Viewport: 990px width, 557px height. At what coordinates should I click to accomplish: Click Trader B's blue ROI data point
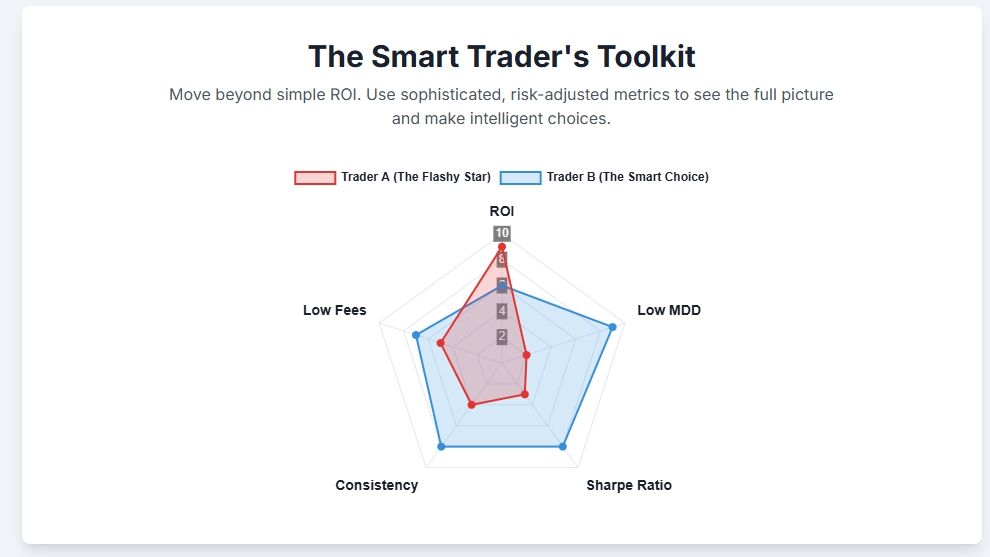tap(502, 286)
